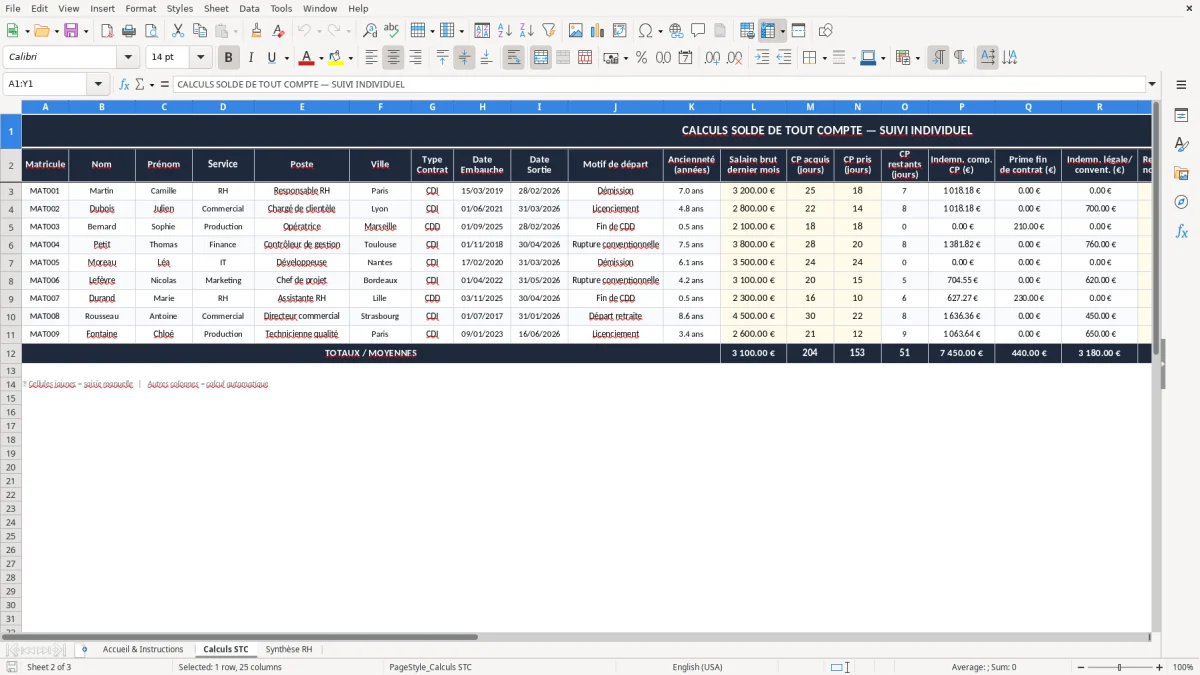Cut the selection with the scissors icon
This screenshot has width=1200, height=675.
(x=178, y=31)
